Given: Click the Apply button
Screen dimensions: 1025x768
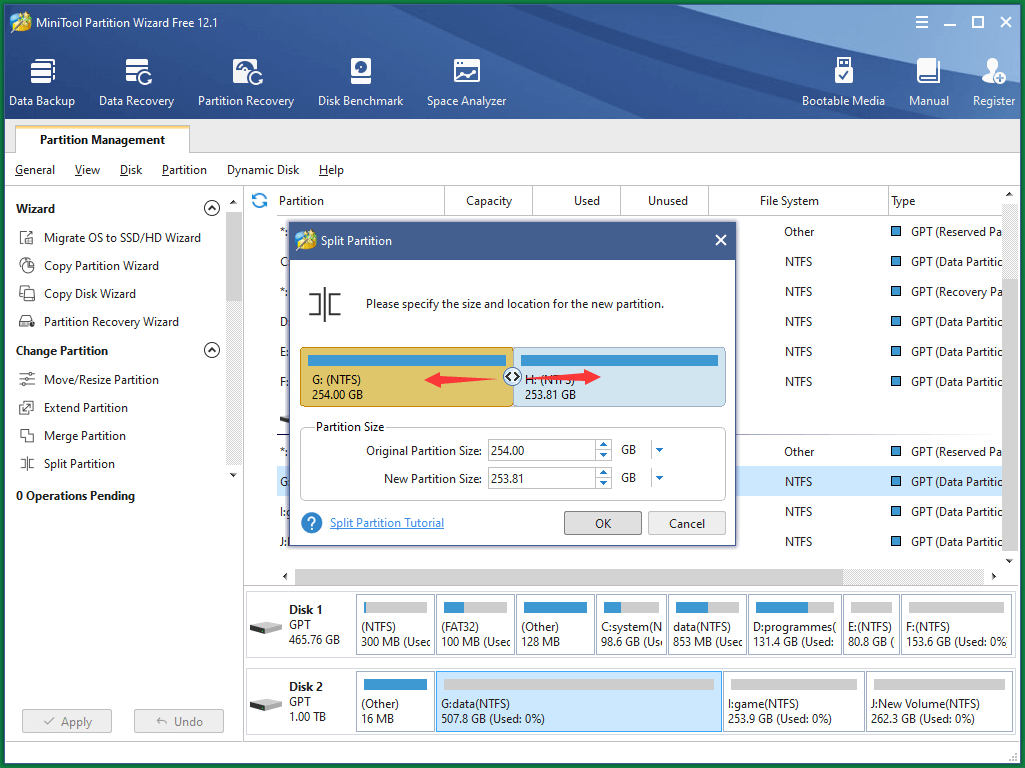Looking at the screenshot, I should point(67,722).
